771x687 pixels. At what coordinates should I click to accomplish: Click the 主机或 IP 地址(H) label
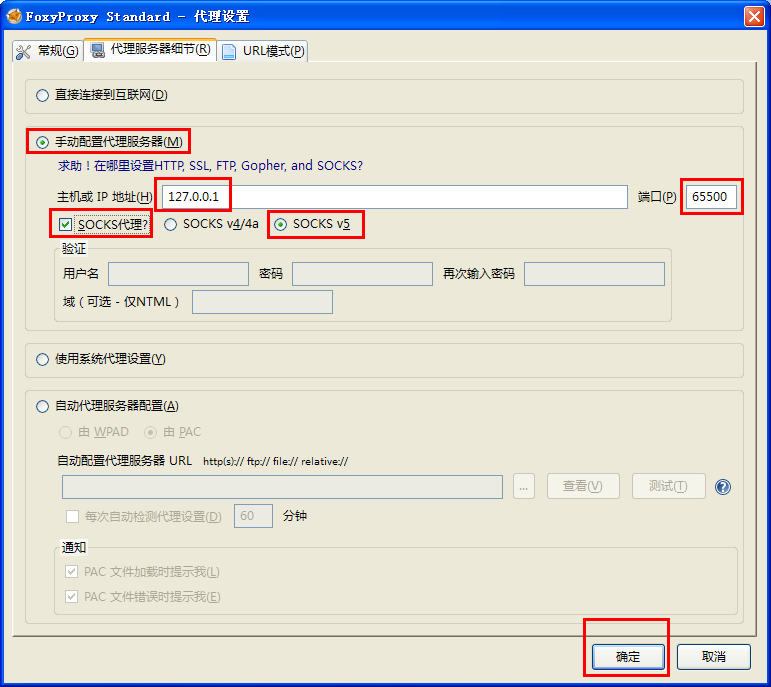tap(105, 197)
